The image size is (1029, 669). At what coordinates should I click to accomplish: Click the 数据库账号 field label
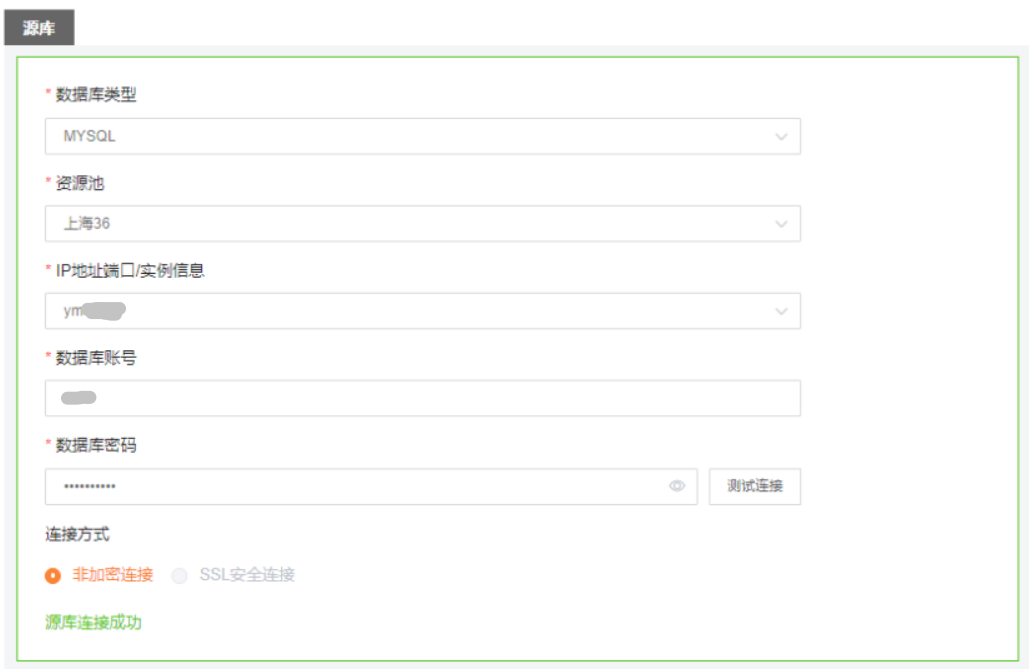96,357
